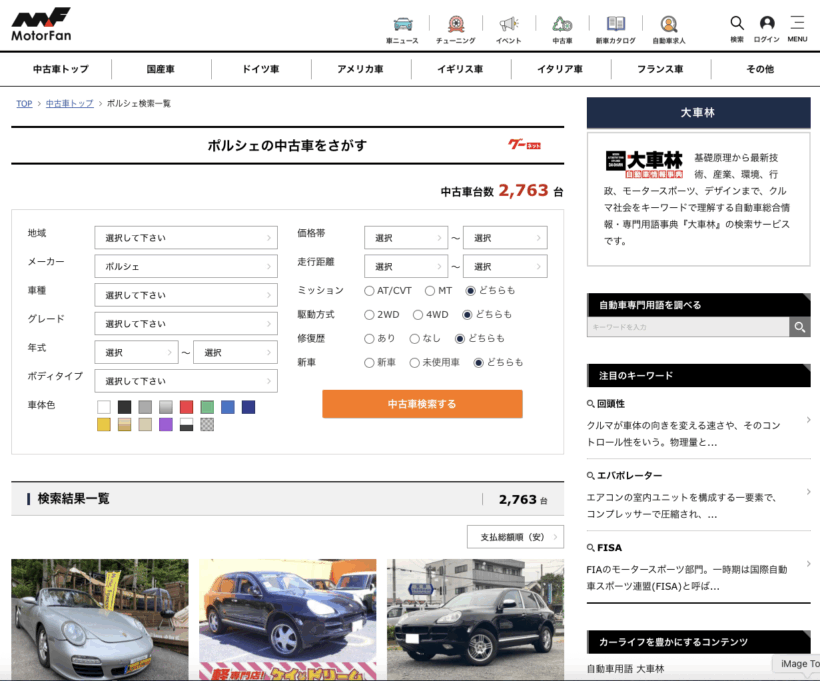Expand the ボディタイプ body type dropdown
Viewport: 820px width, 681px height.
(186, 381)
